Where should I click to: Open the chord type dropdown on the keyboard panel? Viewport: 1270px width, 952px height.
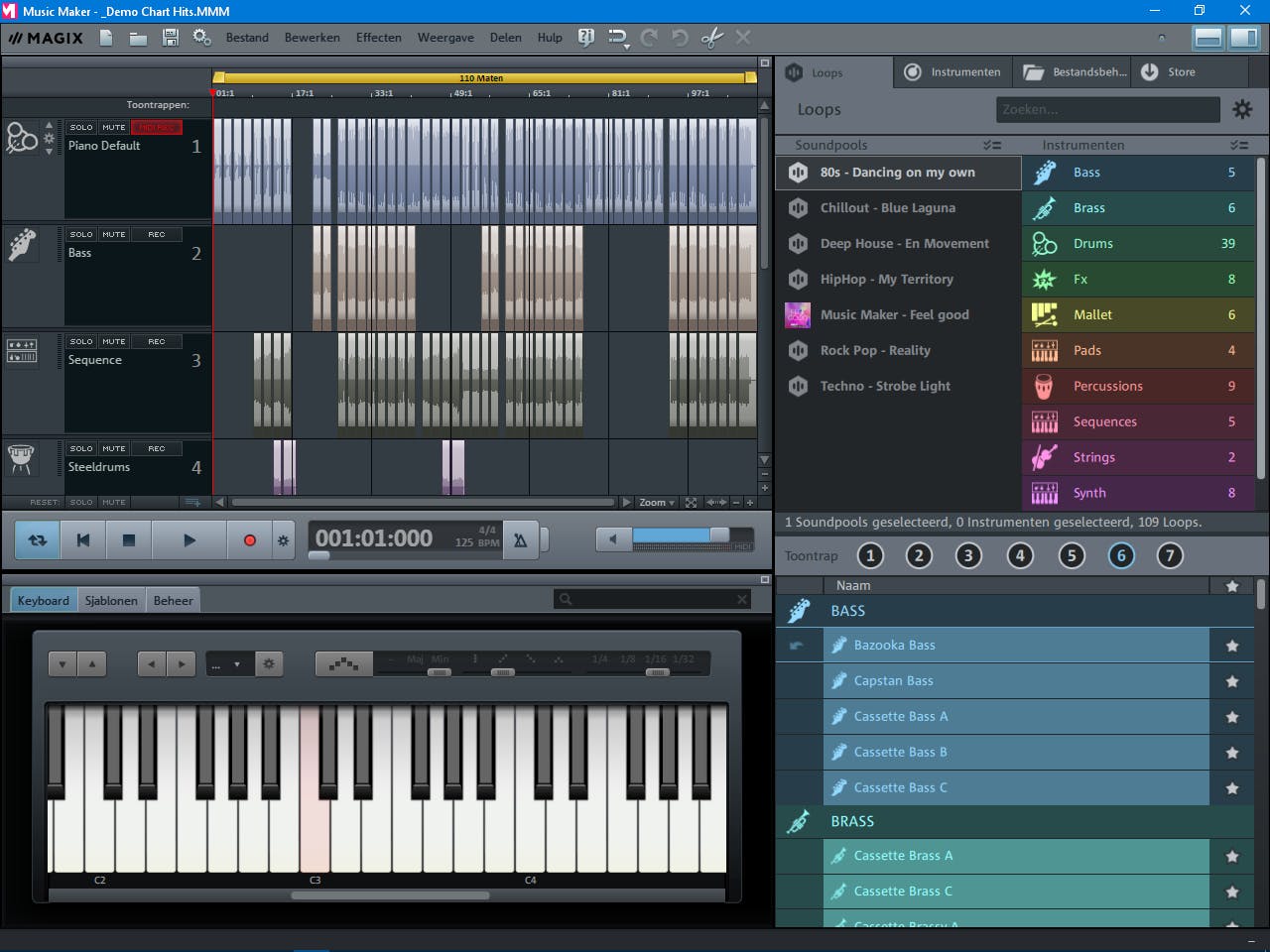pos(229,663)
